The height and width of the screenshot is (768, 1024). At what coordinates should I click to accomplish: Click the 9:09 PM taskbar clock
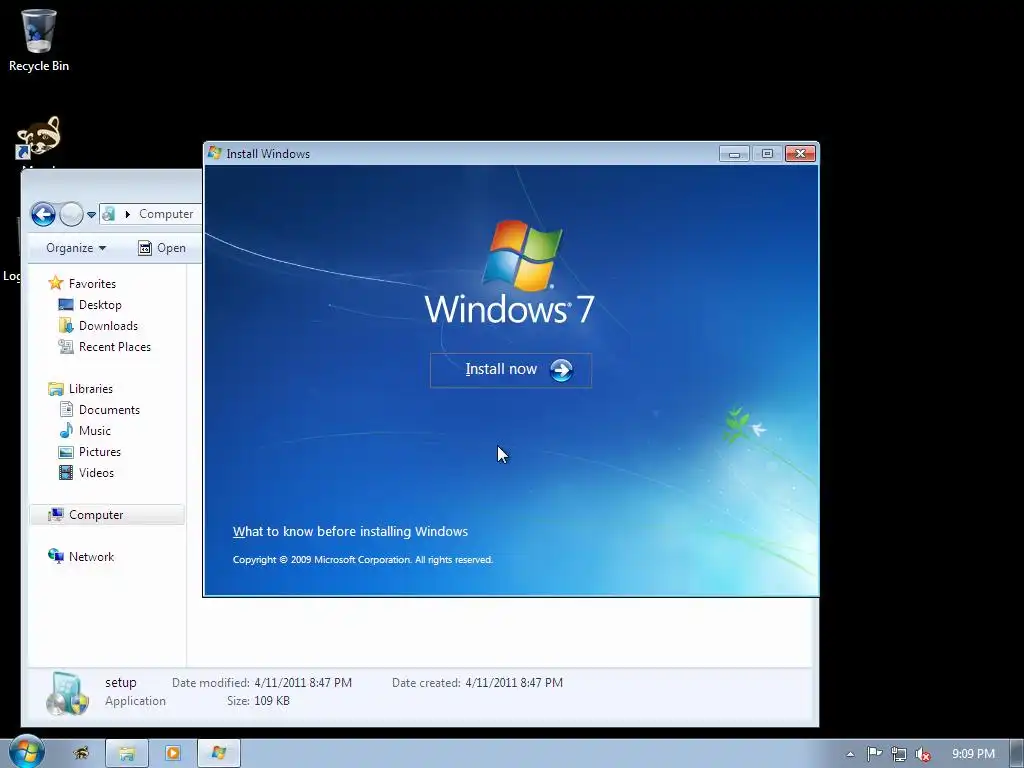pos(973,754)
